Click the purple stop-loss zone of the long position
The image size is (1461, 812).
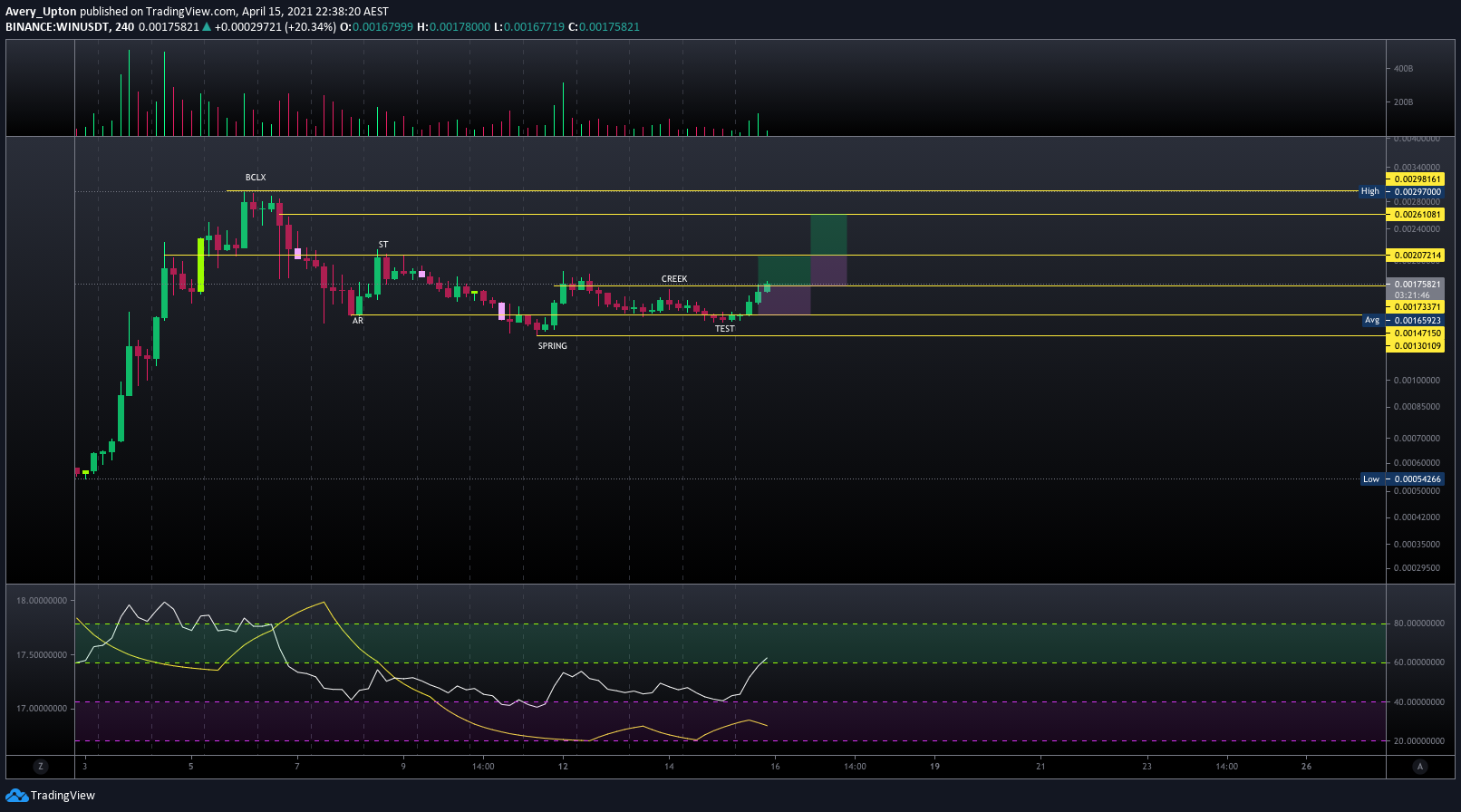tap(784, 300)
